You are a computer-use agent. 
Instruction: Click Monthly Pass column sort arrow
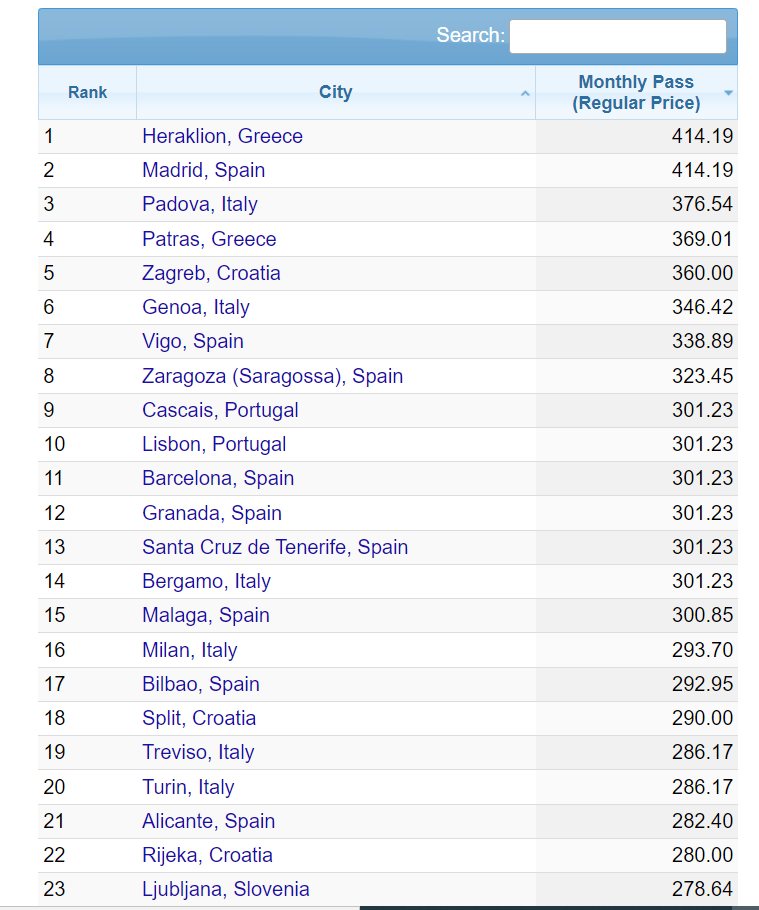coord(728,92)
